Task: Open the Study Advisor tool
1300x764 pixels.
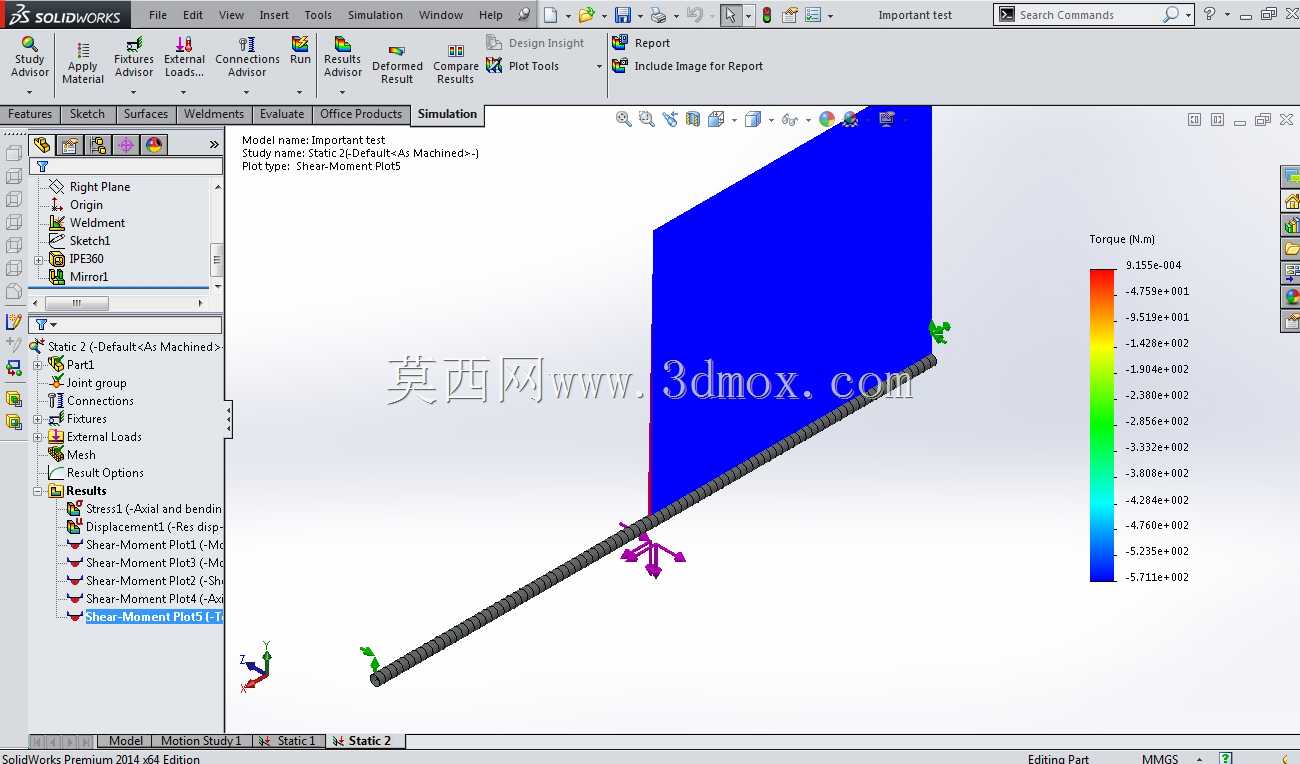Action: click(x=29, y=58)
